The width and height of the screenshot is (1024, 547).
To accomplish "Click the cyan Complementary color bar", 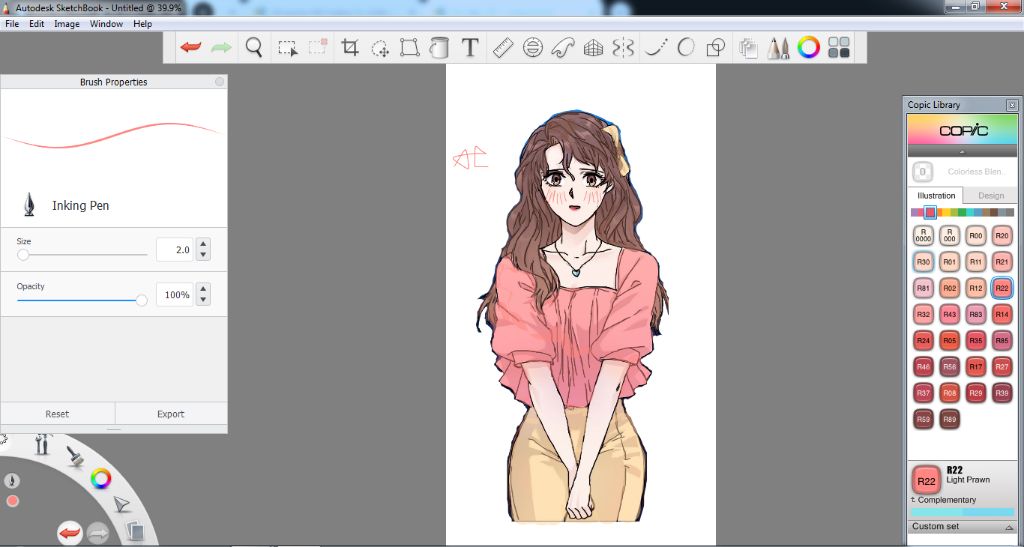I will click(962, 512).
